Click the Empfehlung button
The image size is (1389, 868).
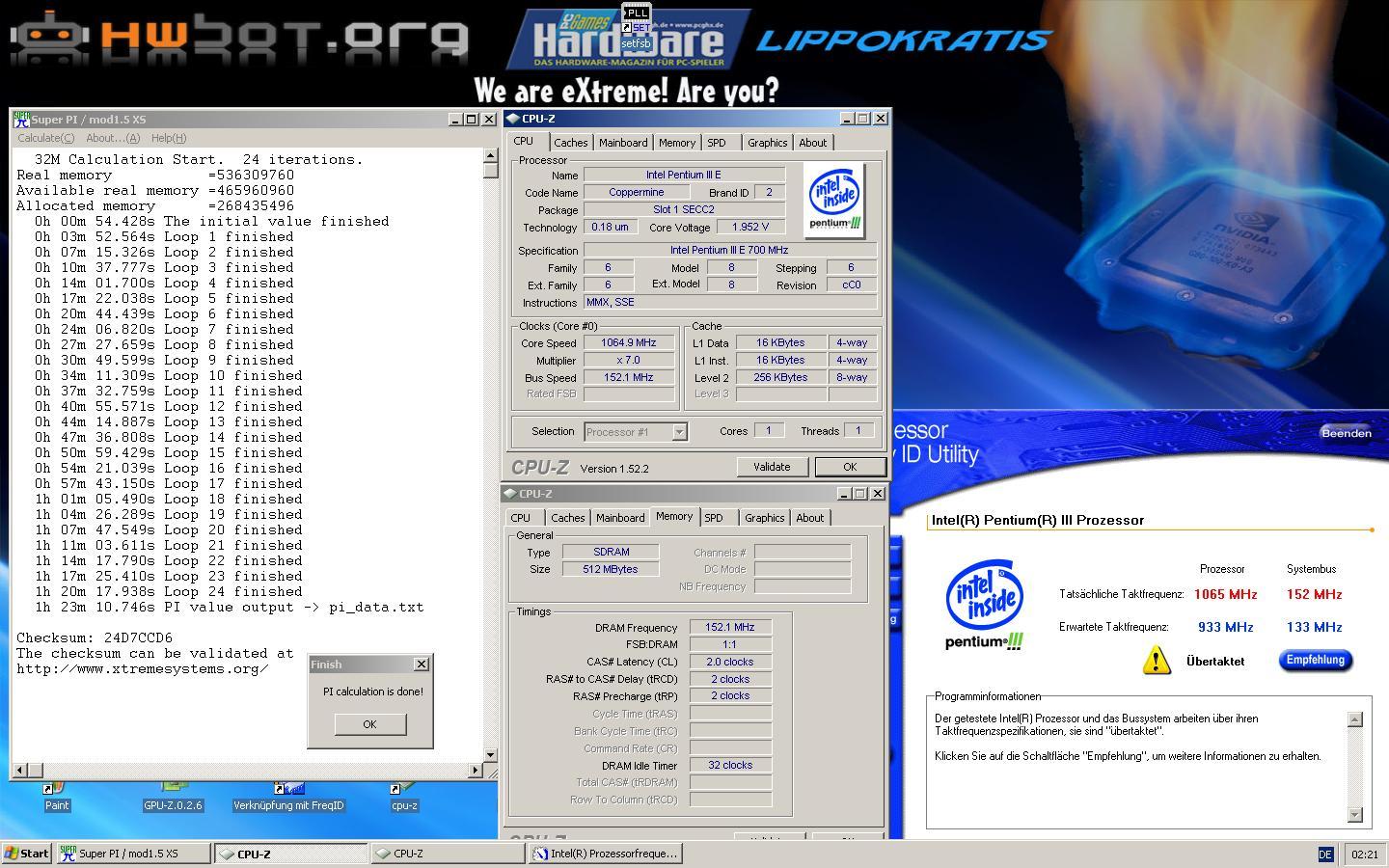click(x=1316, y=661)
